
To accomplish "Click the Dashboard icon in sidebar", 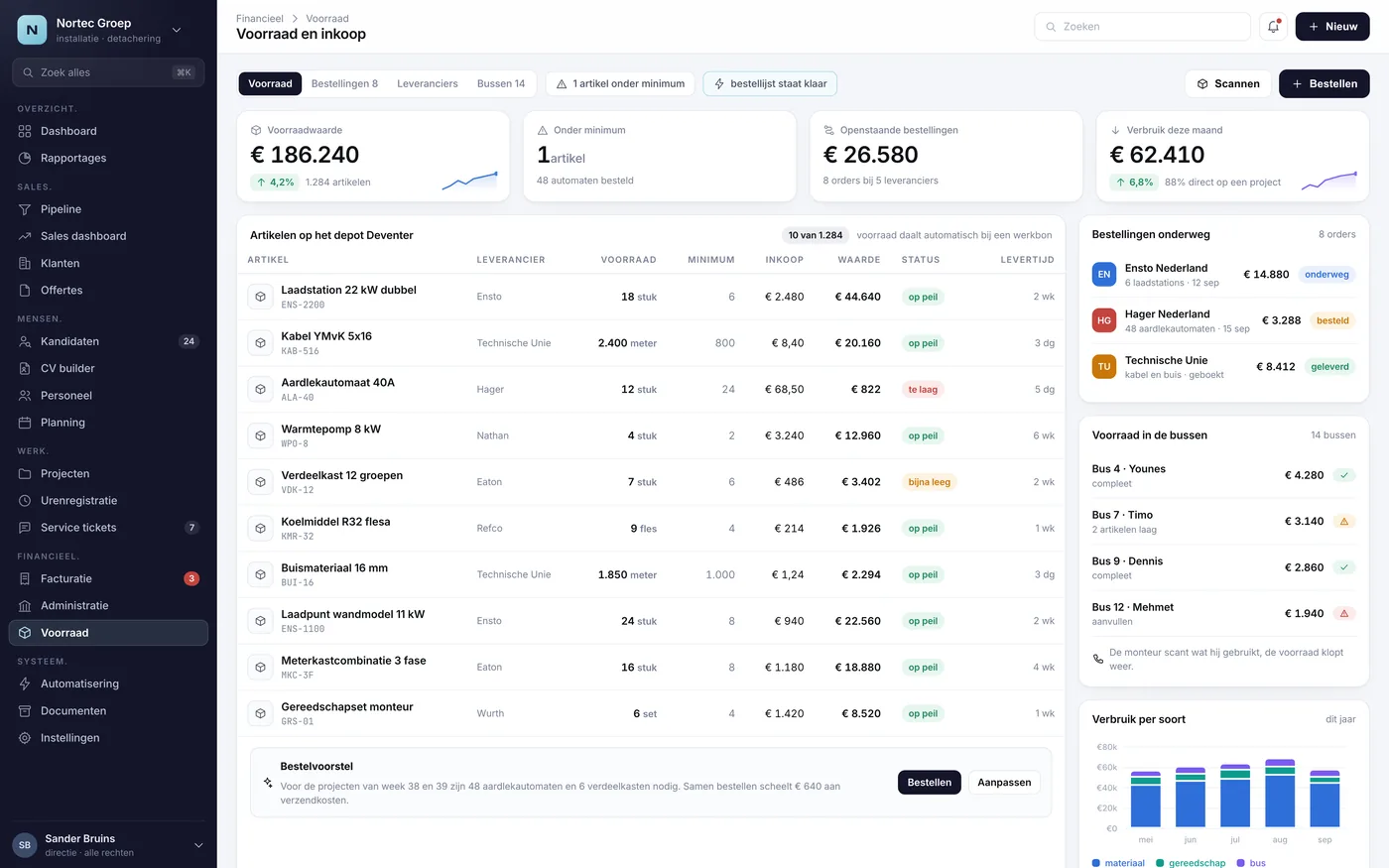I will coord(25,131).
